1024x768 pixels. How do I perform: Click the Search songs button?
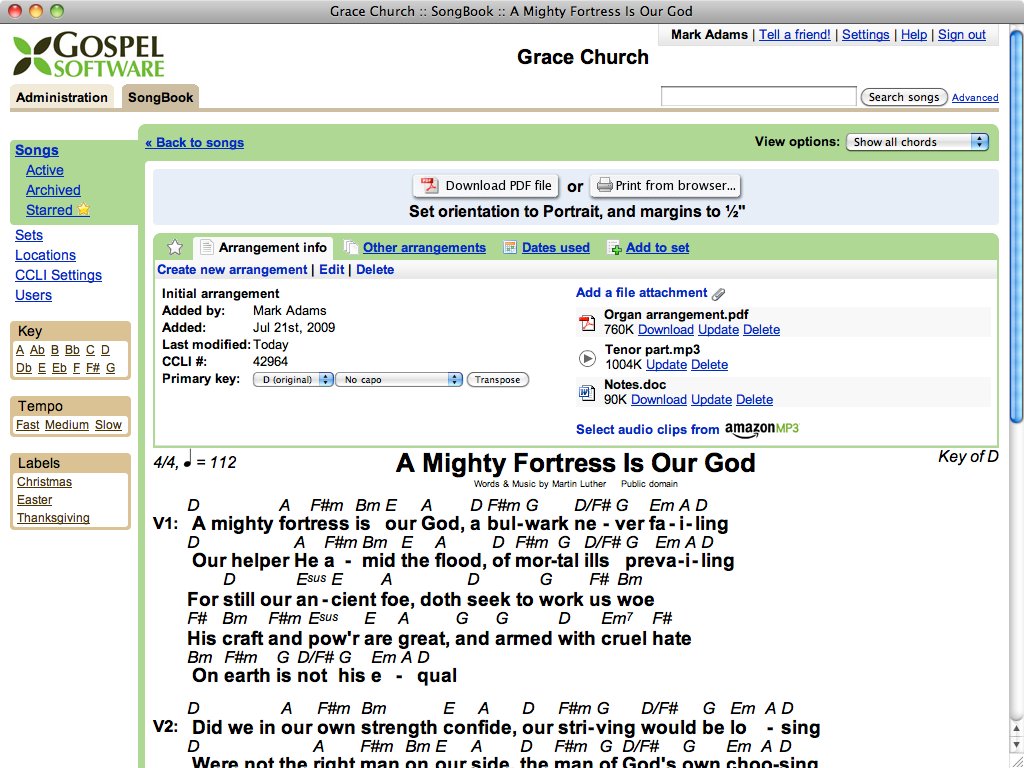point(904,97)
